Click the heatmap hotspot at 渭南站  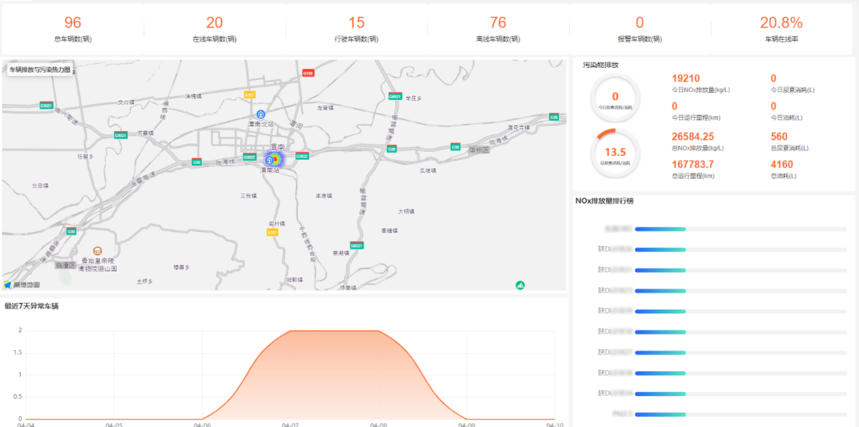[x=276, y=159]
